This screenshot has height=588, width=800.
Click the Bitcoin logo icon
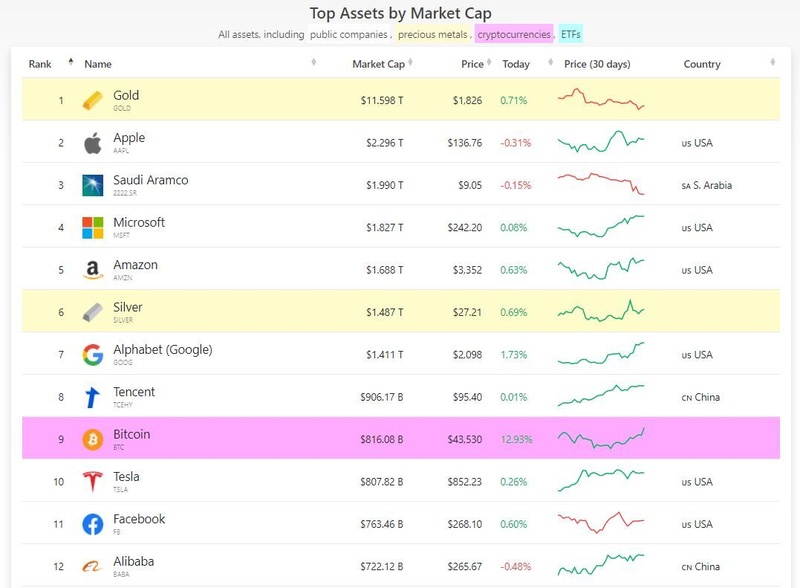pyautogui.click(x=92, y=439)
